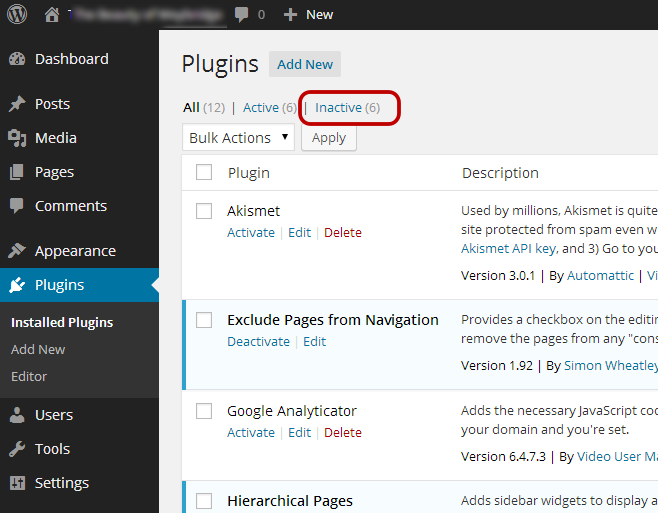Click the Comments sidebar bubble icon
This screenshot has width=658, height=513.
(17, 206)
